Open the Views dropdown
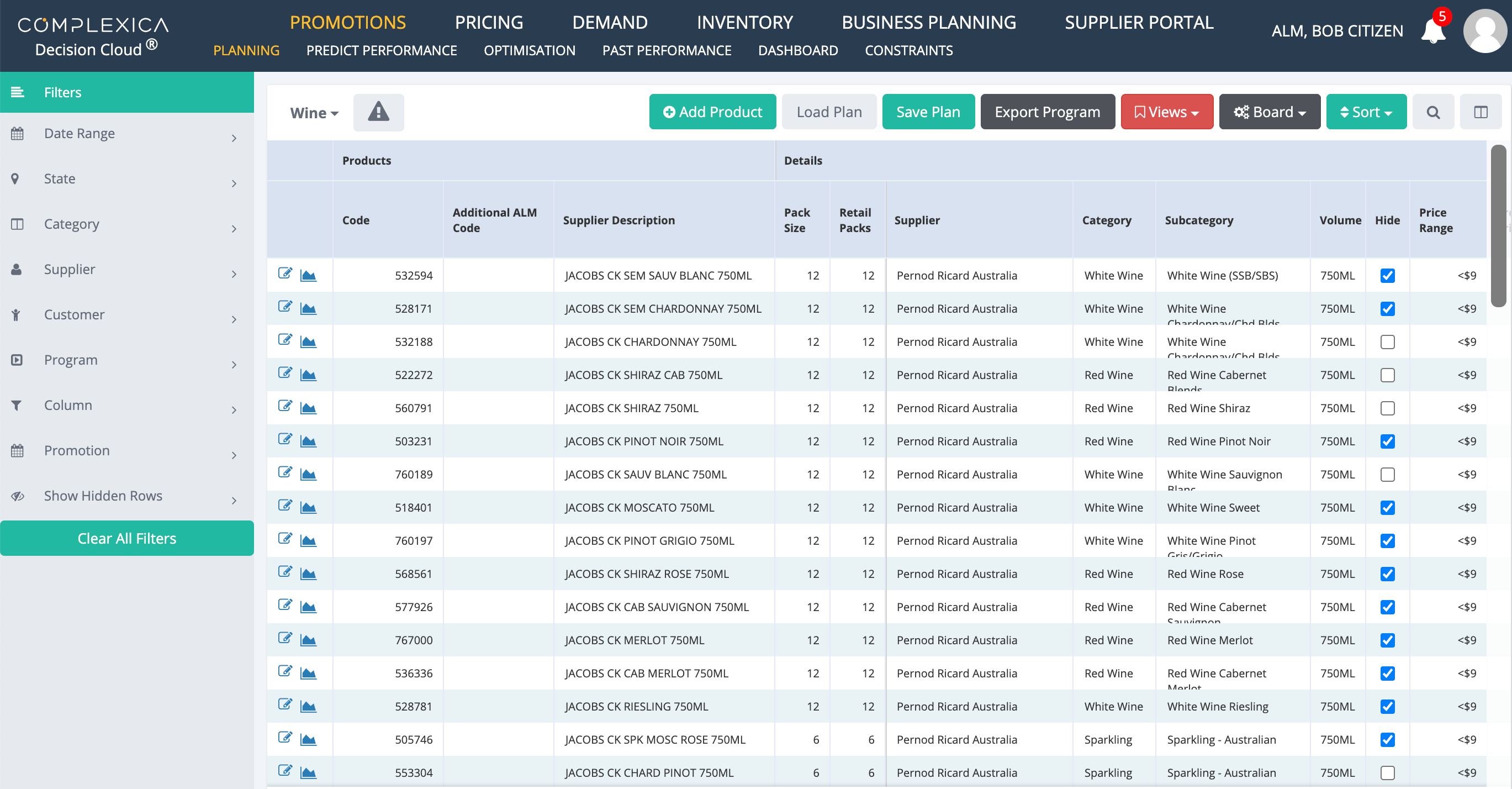The image size is (1512, 789). (1166, 112)
